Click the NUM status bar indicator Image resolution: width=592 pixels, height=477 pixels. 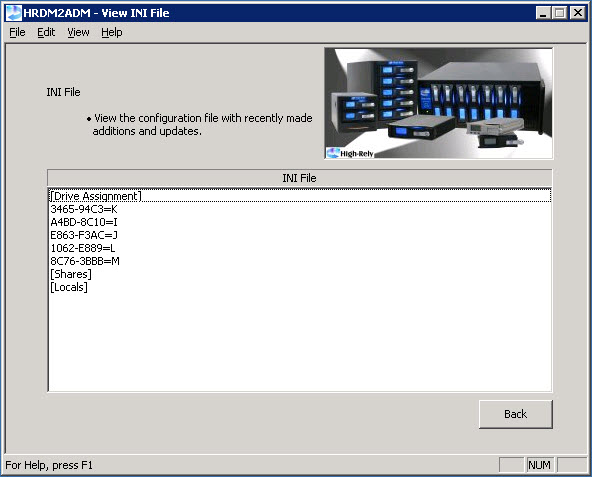tap(539, 465)
